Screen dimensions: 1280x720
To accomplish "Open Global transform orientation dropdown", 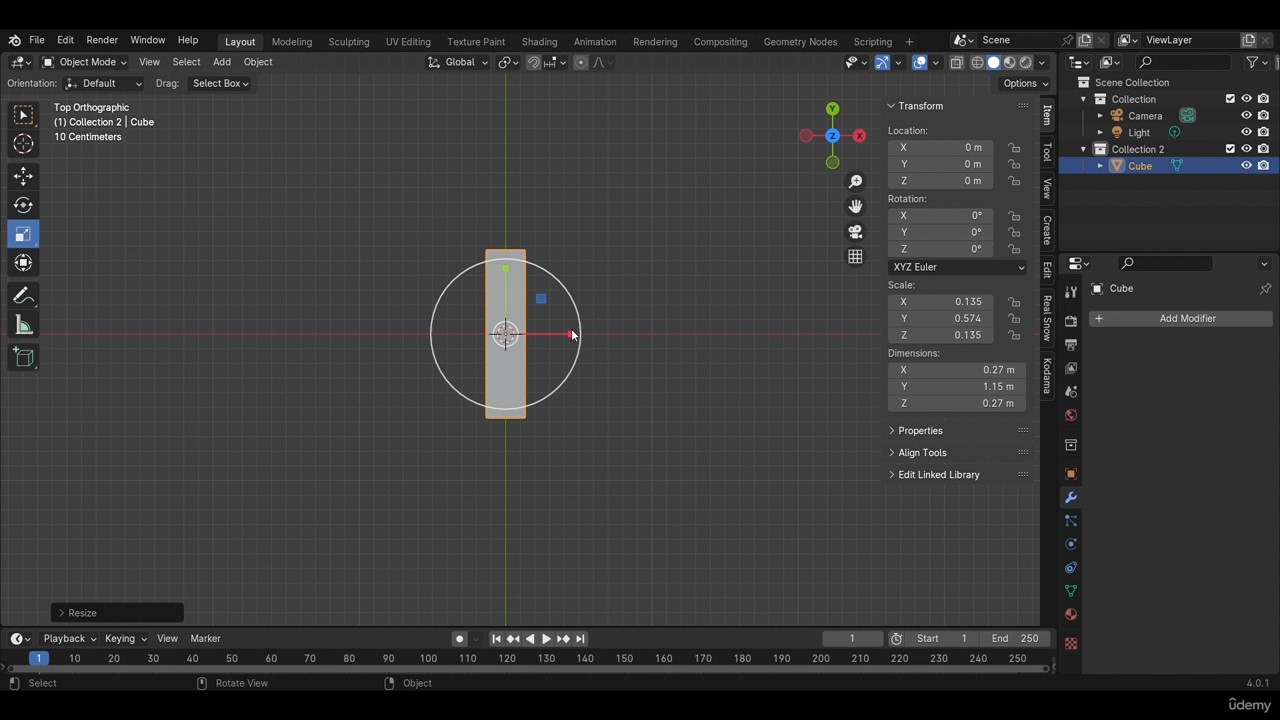I will click(458, 62).
